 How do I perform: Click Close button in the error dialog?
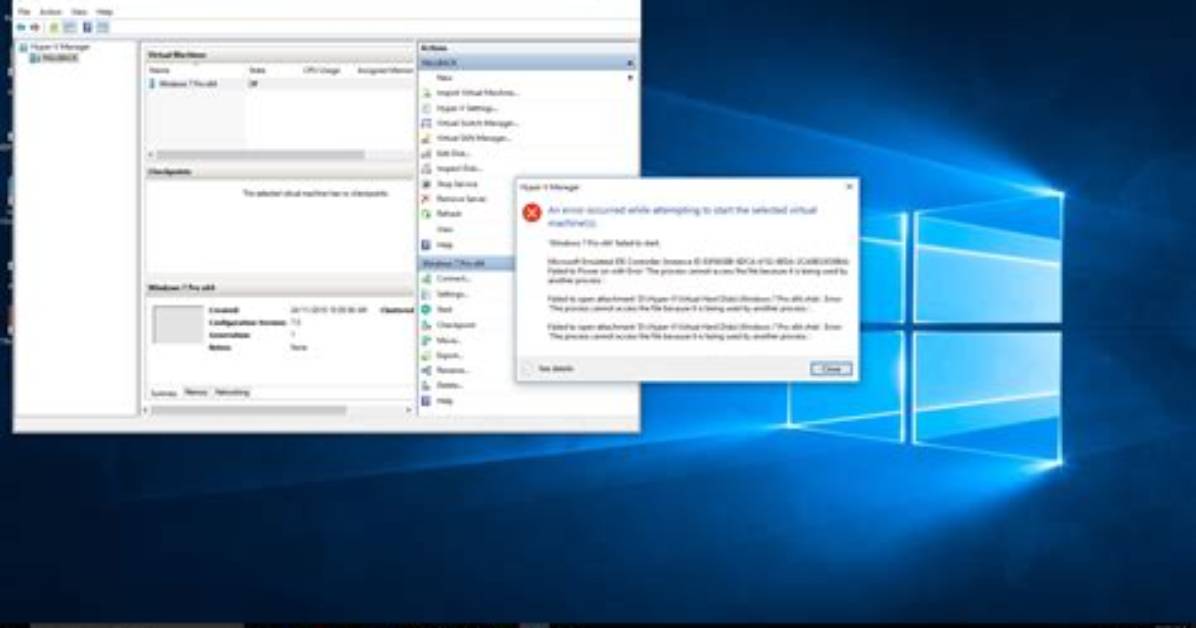click(831, 369)
